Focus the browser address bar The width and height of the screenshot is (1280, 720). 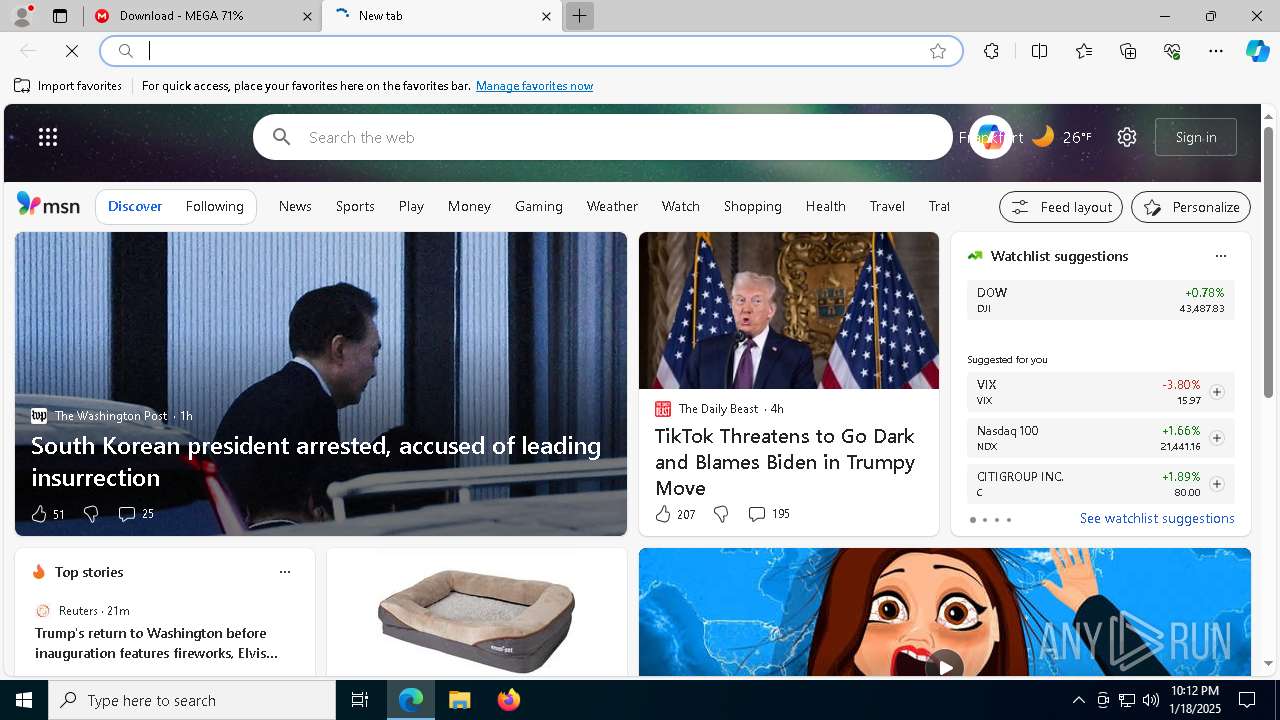click(531, 51)
